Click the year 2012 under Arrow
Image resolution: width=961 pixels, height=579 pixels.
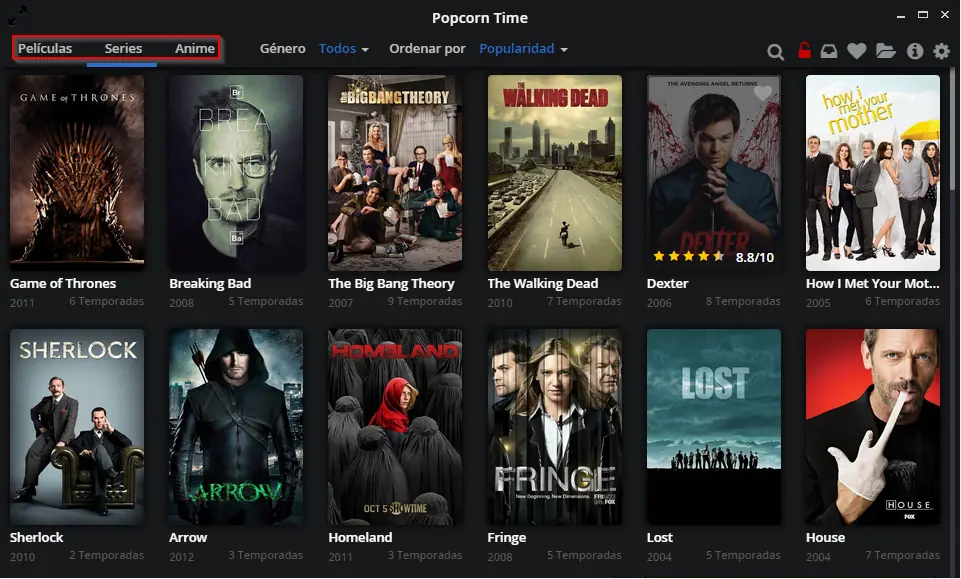(181, 557)
